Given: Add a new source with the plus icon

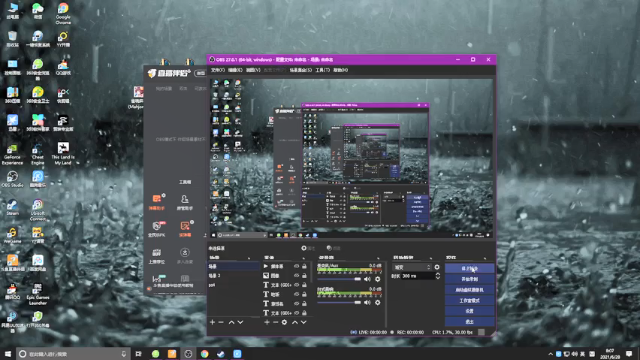Looking at the screenshot, I should 267,322.
